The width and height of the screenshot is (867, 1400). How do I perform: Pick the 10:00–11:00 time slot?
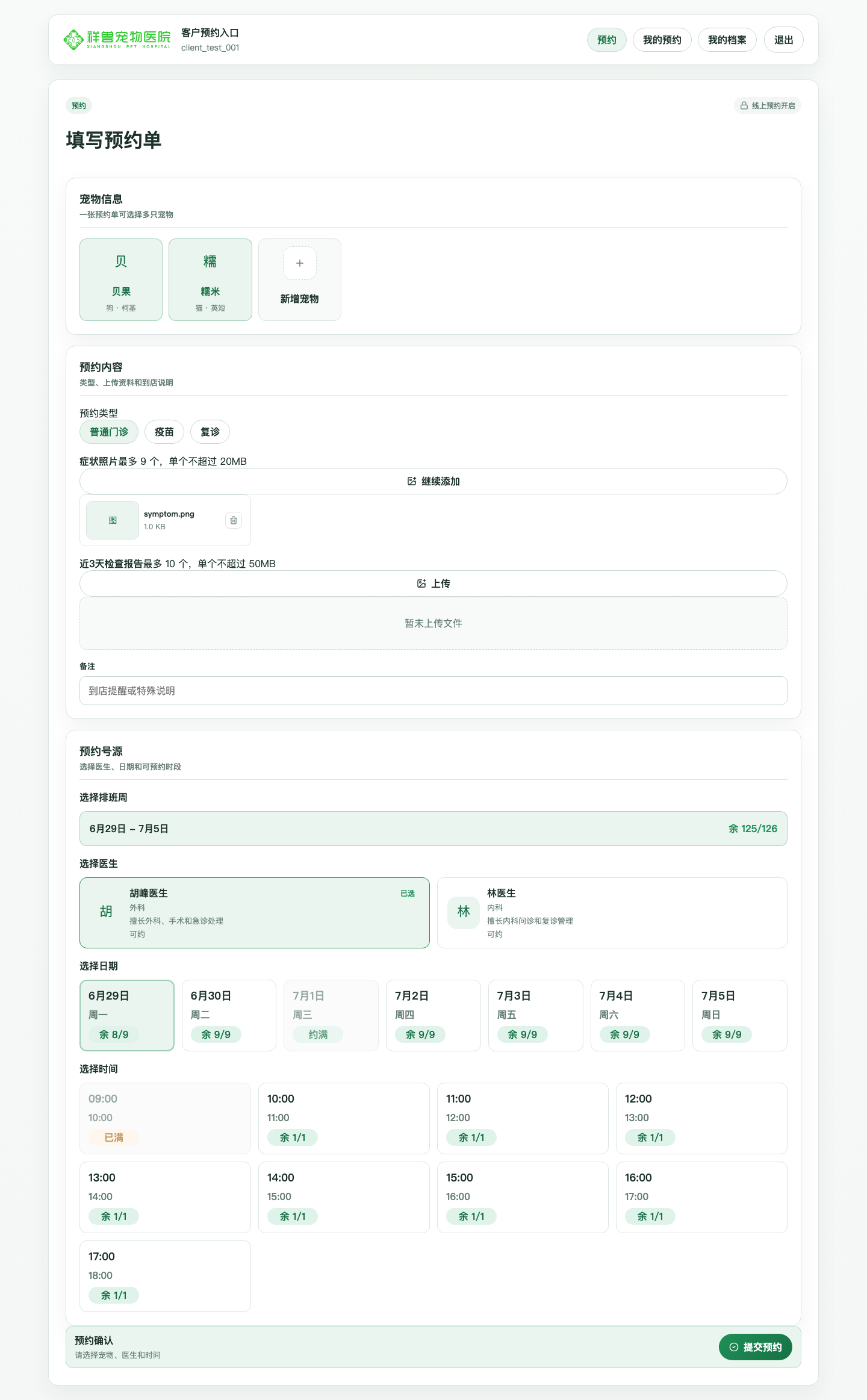click(344, 1118)
